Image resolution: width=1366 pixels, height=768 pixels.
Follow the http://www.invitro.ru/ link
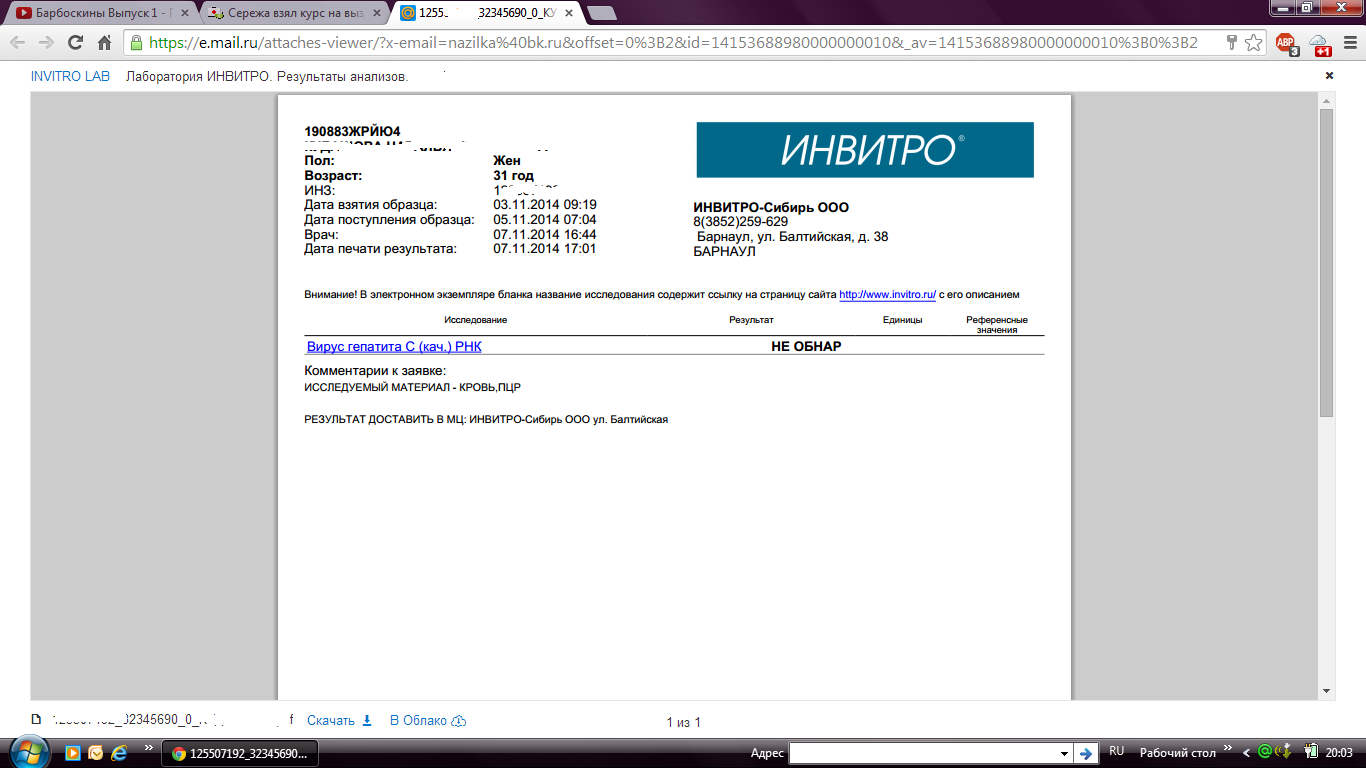887,295
